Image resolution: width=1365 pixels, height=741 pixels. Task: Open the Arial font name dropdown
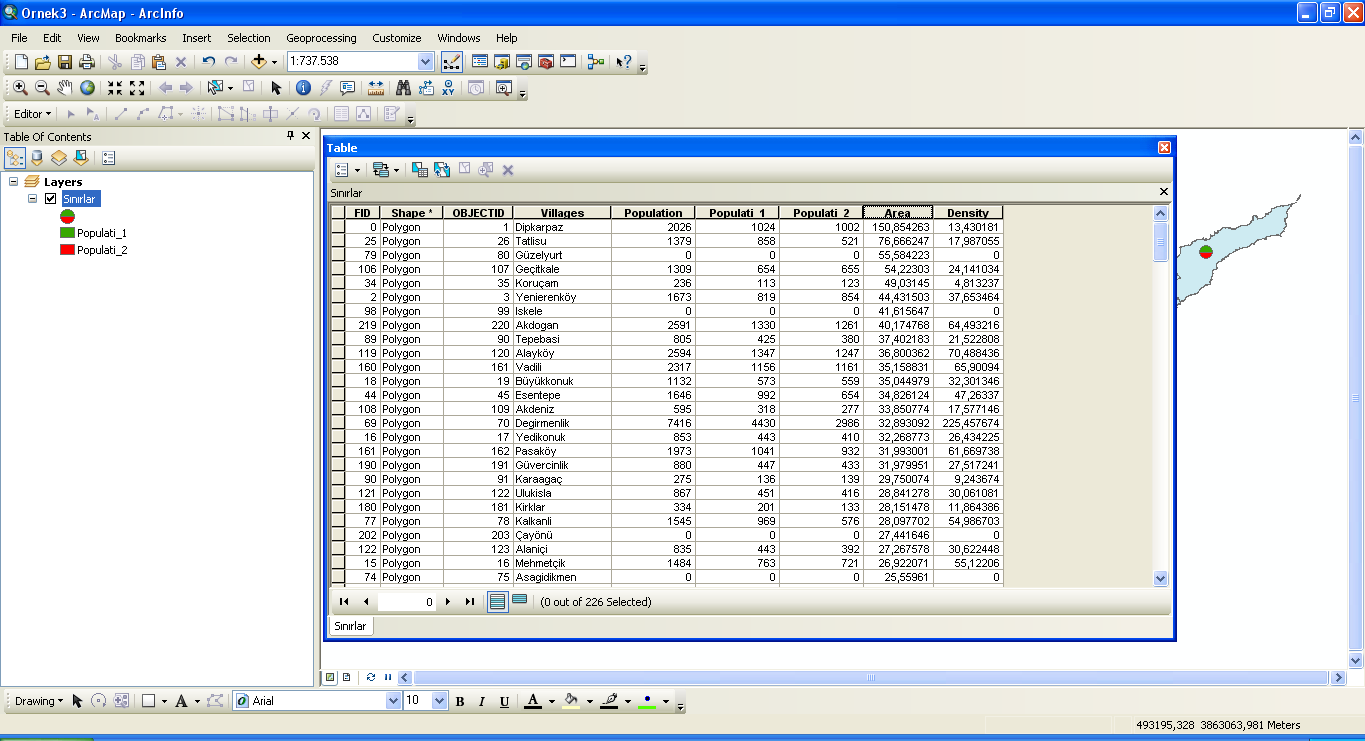tap(393, 701)
